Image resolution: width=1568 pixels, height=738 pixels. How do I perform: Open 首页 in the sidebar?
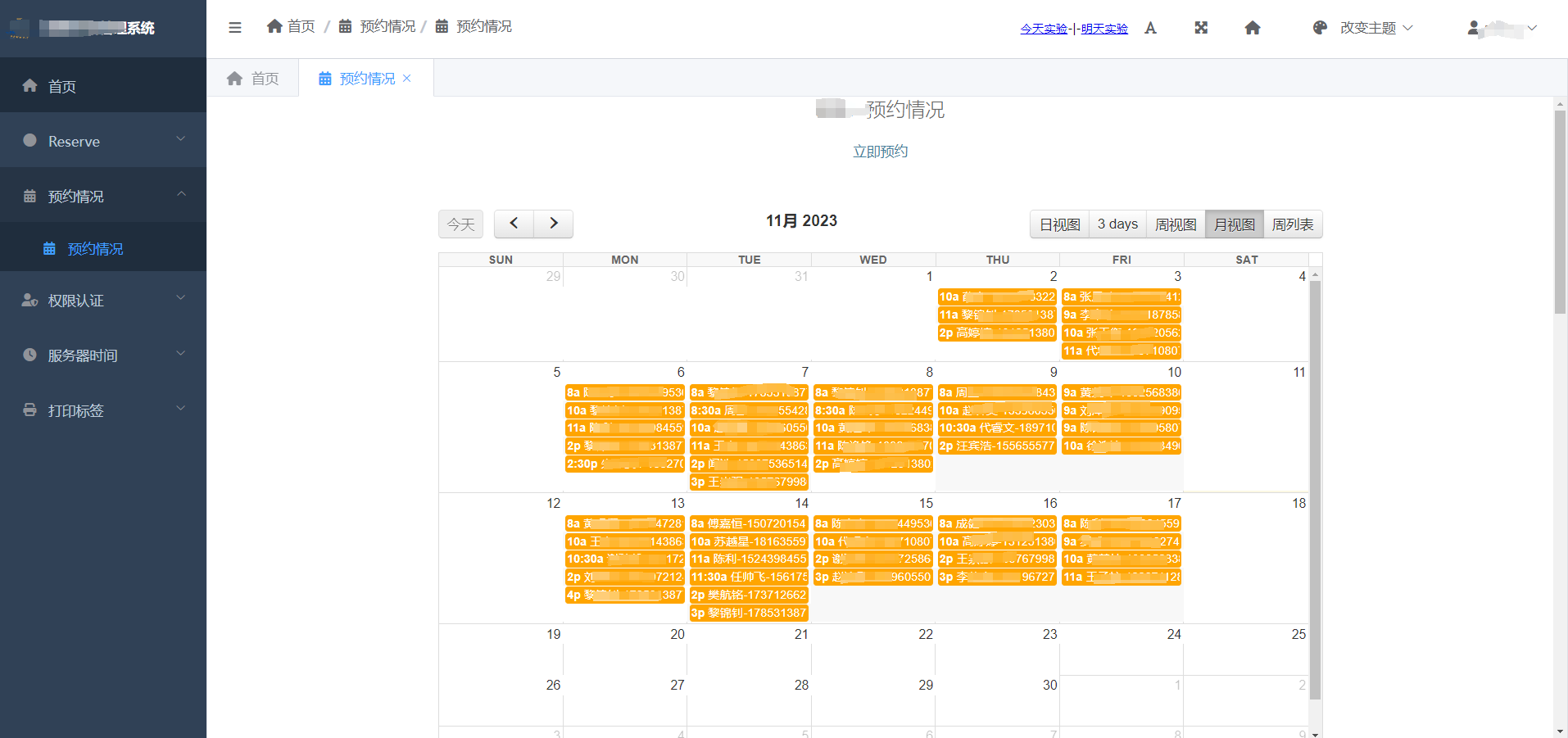coord(103,85)
